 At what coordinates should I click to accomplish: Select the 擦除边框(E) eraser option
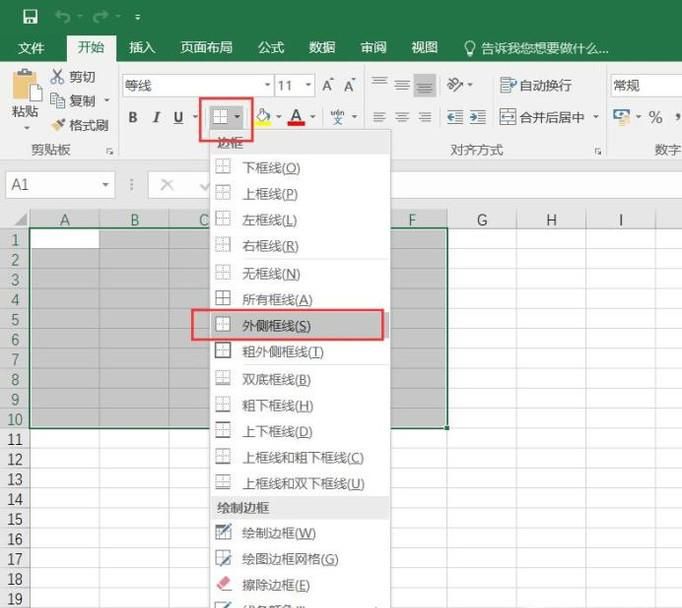299,585
